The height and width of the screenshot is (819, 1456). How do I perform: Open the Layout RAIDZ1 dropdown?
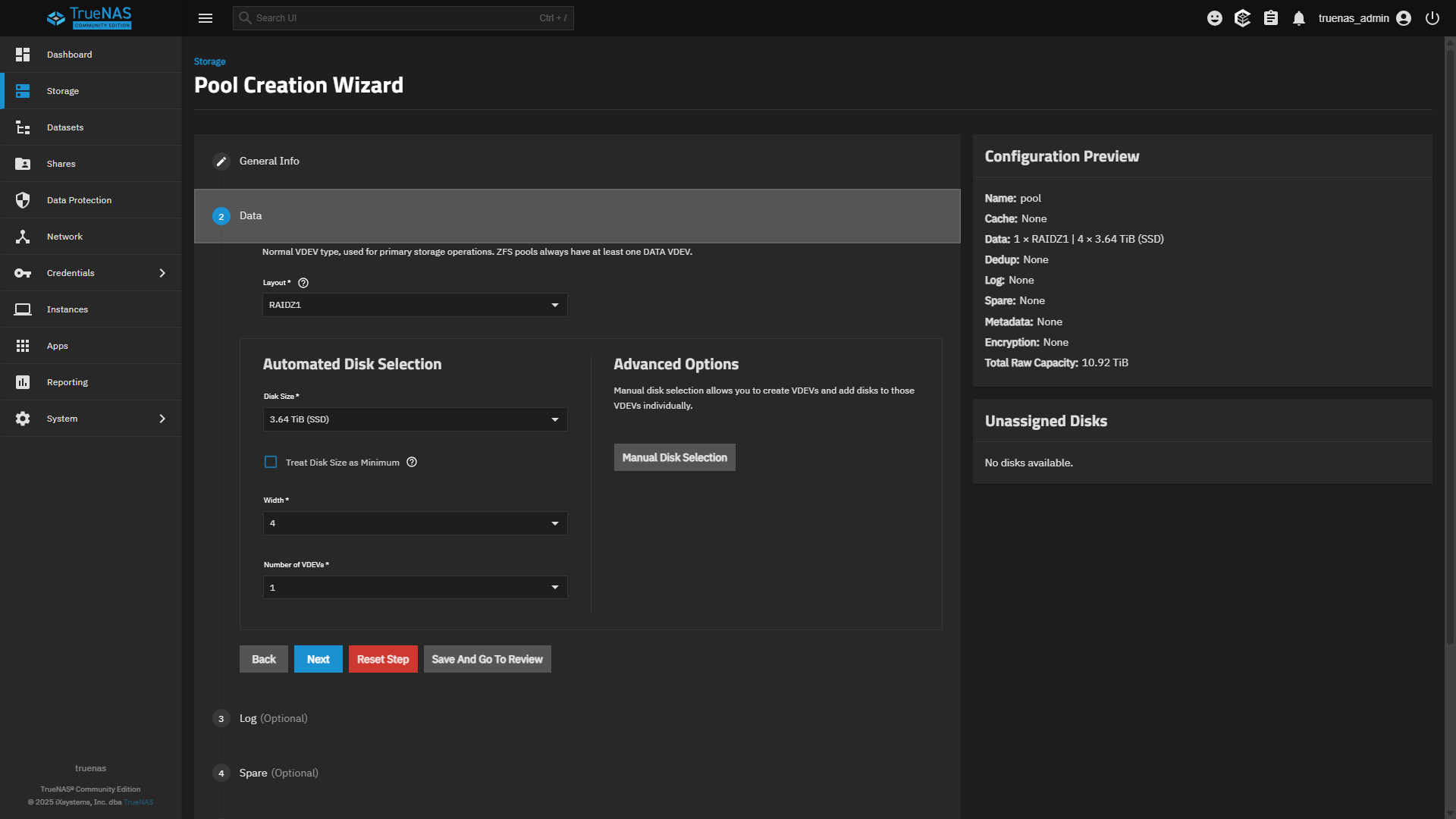click(415, 305)
